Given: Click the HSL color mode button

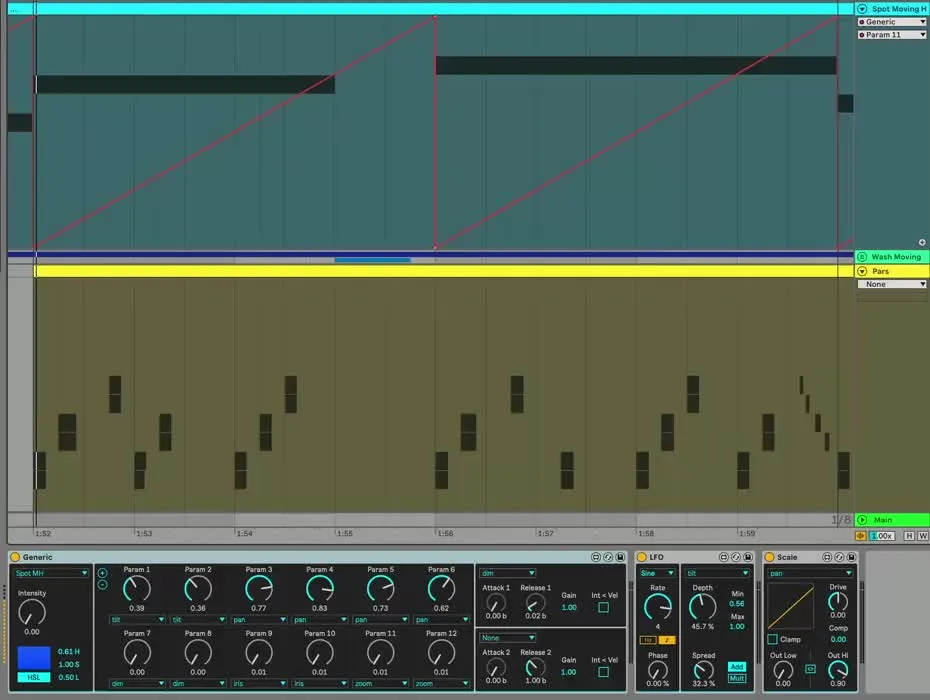Looking at the screenshot, I should (x=32, y=678).
